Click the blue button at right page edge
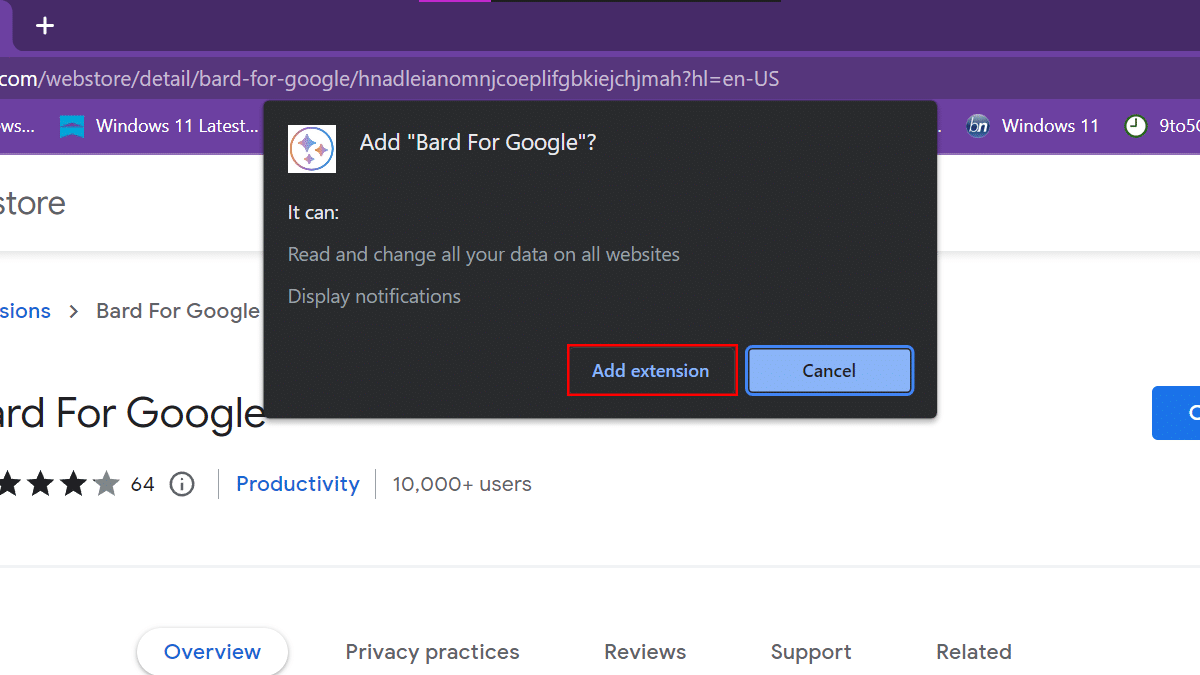Screen dimensions: 1200x675 click(x=1180, y=413)
